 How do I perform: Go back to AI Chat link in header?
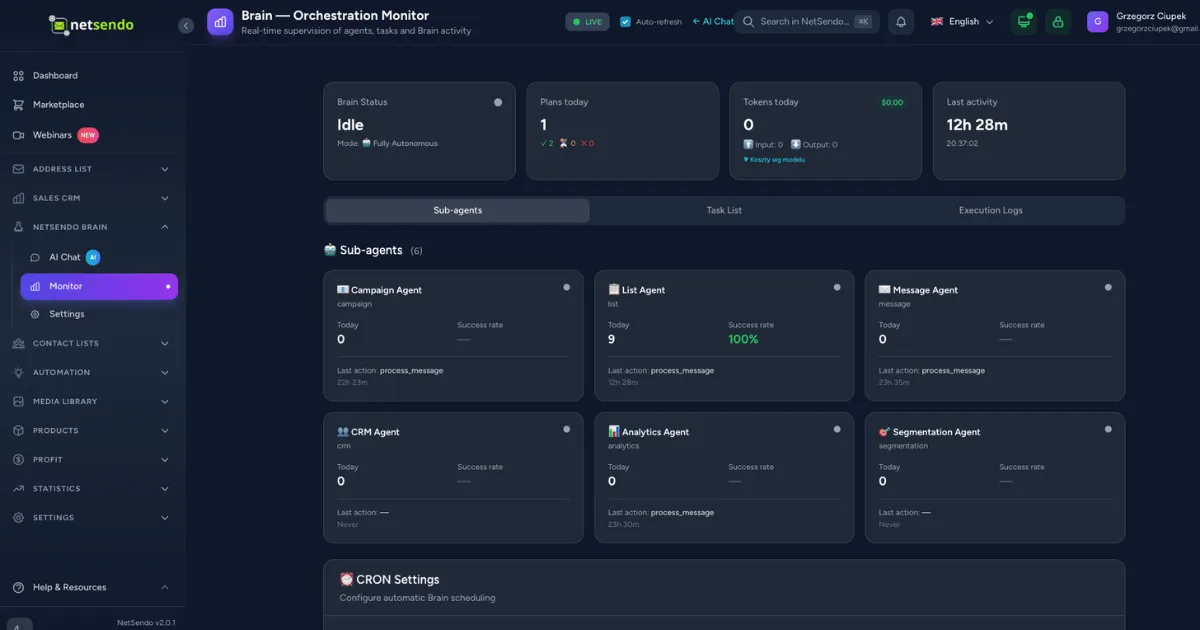713,22
